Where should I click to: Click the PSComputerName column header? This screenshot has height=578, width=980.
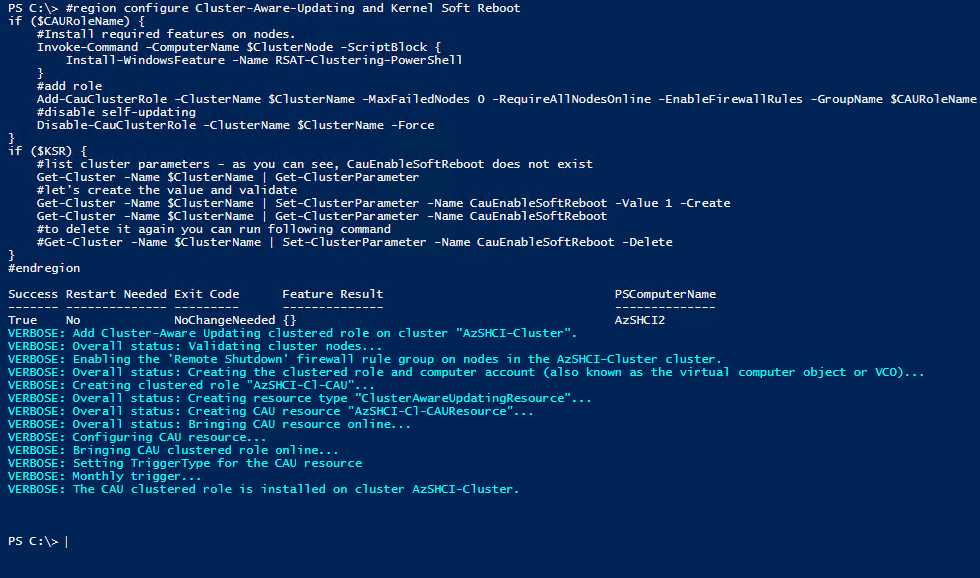(x=665, y=294)
